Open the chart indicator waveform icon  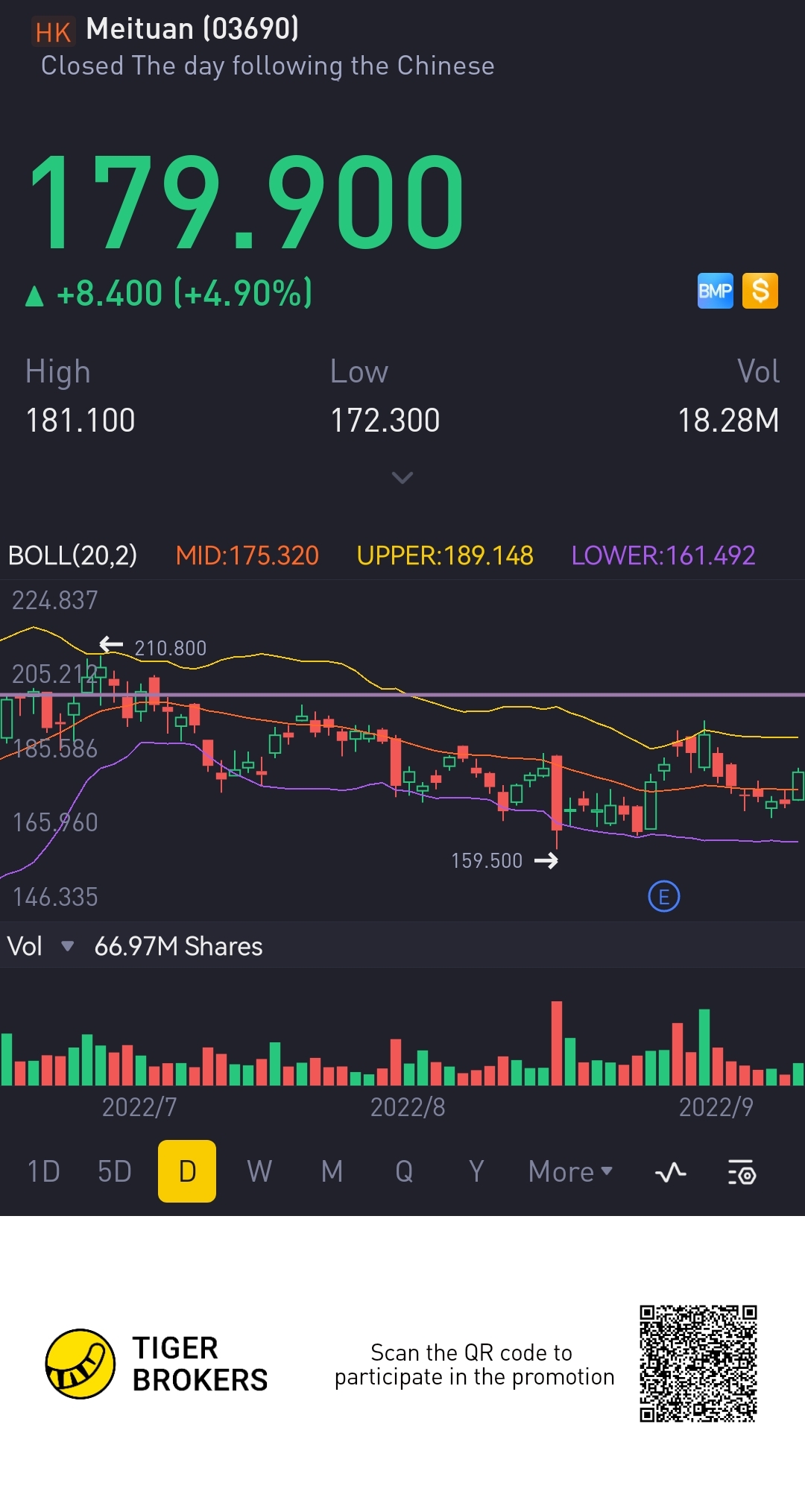coord(670,1172)
